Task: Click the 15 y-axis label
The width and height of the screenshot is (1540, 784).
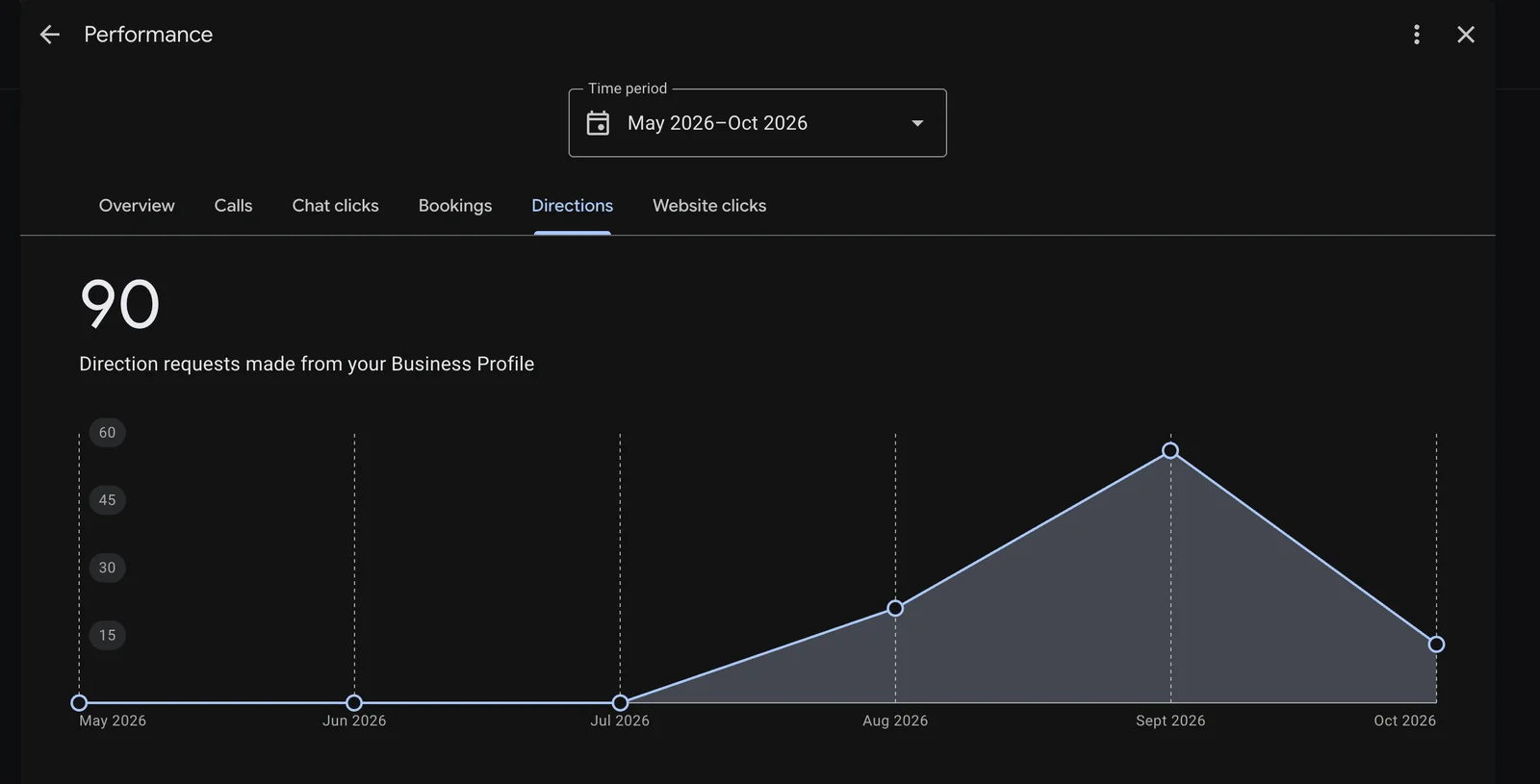Action: 107,635
